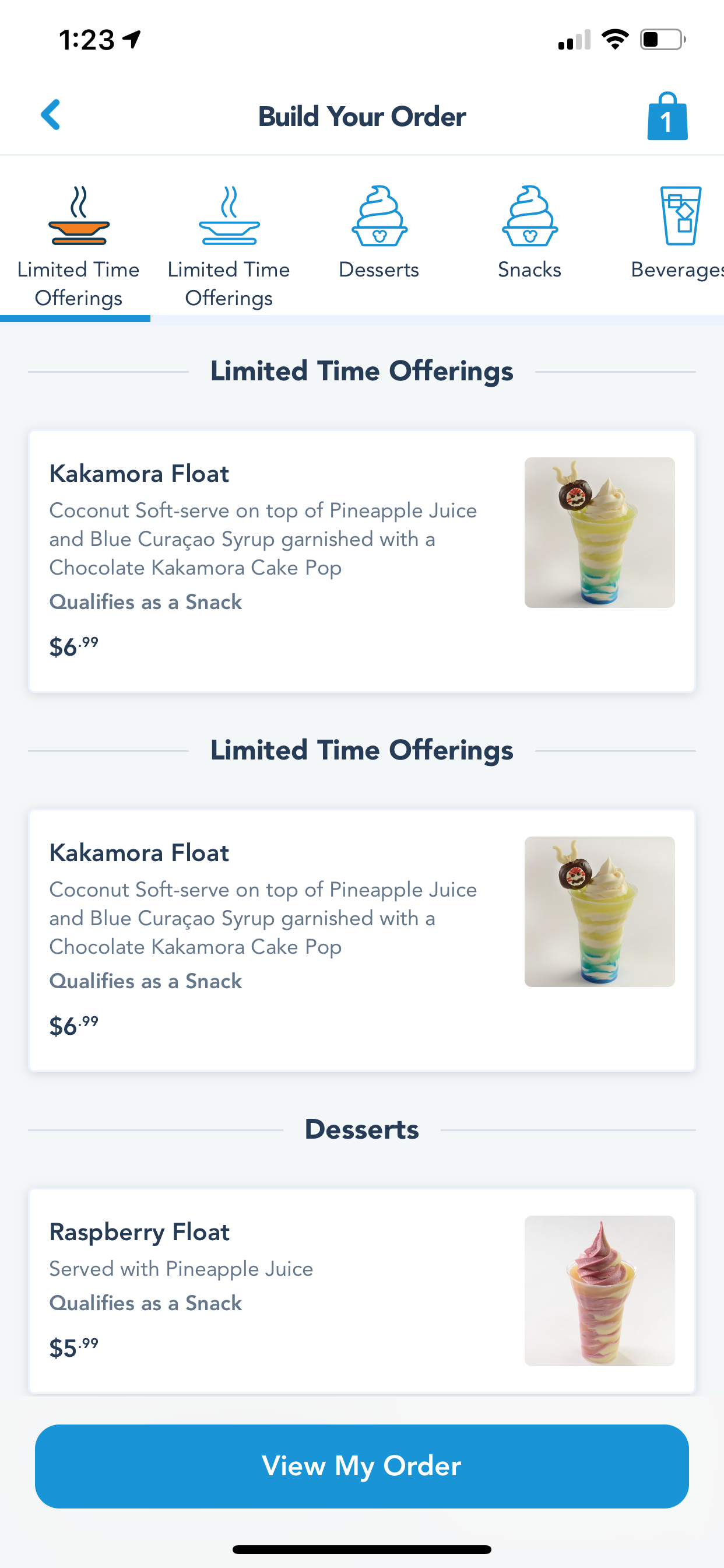
Task: Open the first Kakamora Float title
Action: 139,474
